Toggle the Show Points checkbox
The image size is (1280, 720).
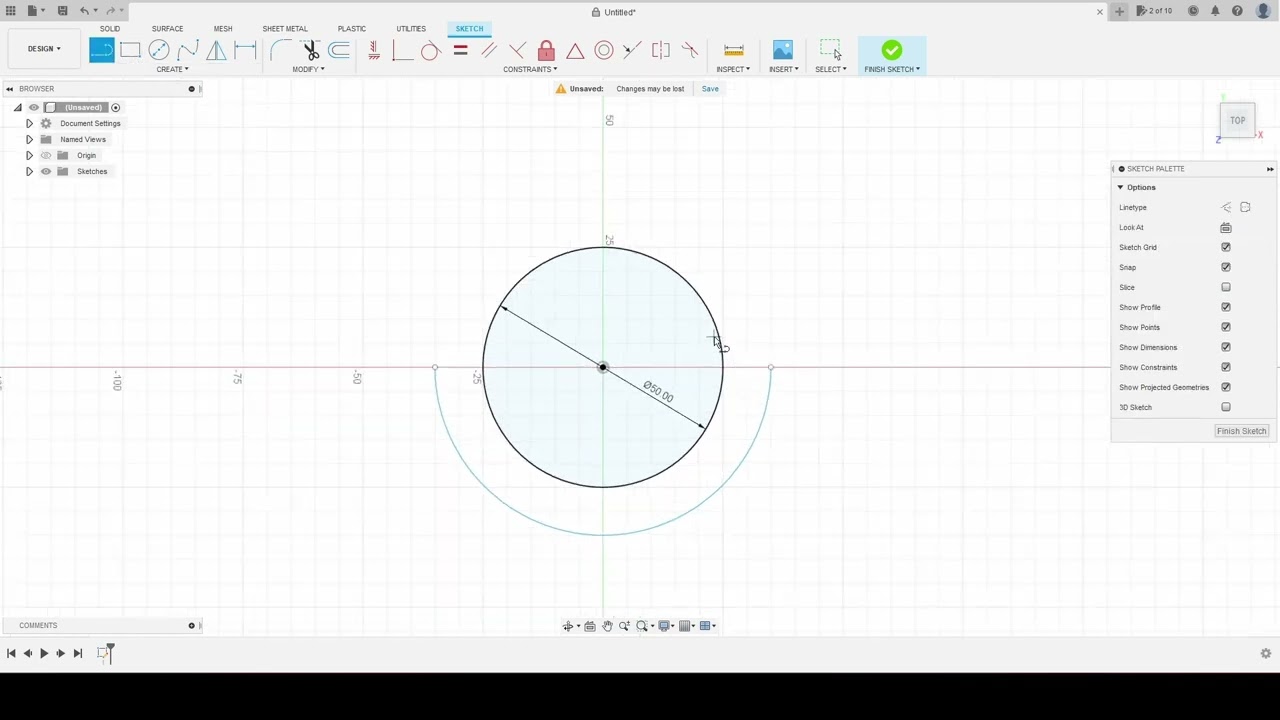pyautogui.click(x=1226, y=327)
